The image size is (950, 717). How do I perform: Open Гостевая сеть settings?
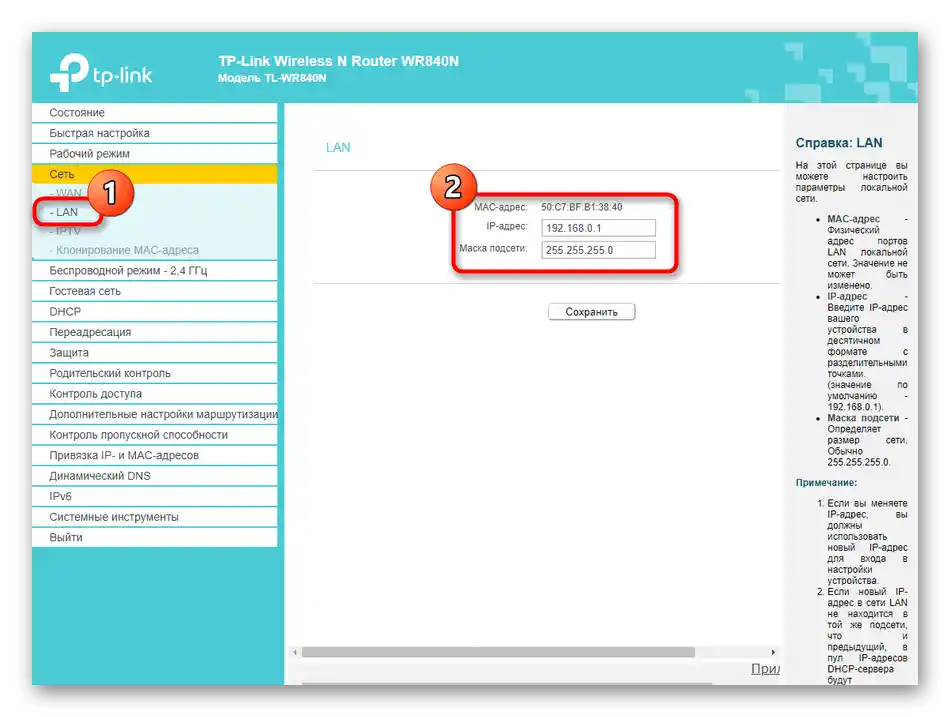[x=155, y=292]
